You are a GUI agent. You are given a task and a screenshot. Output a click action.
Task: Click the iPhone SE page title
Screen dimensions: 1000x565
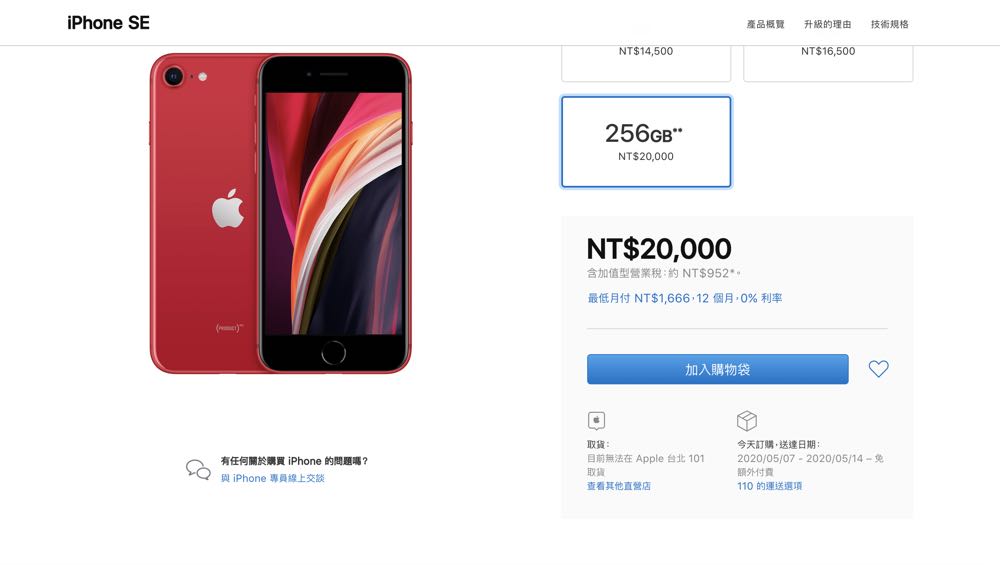[x=108, y=23]
